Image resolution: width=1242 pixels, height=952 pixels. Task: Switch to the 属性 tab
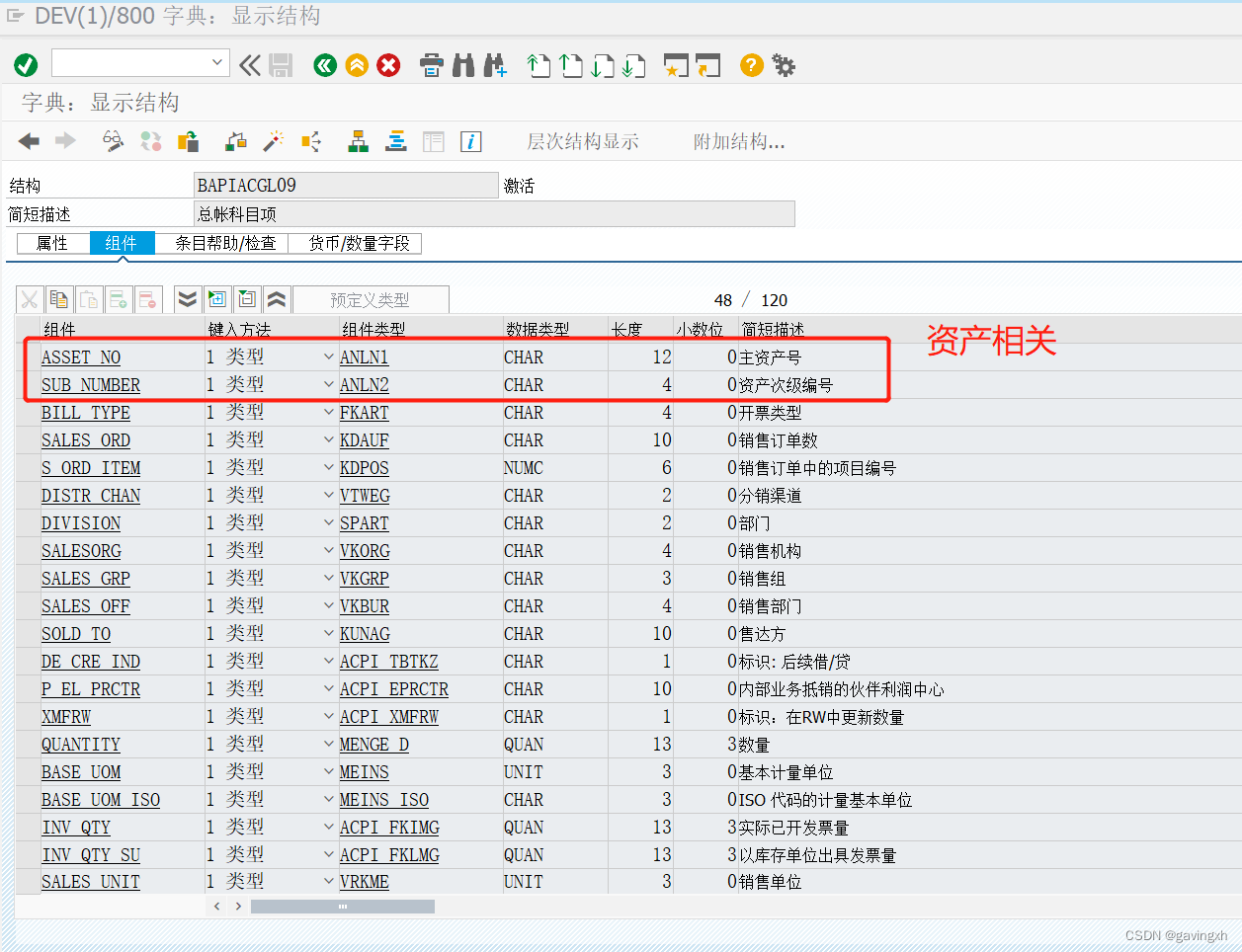click(52, 244)
